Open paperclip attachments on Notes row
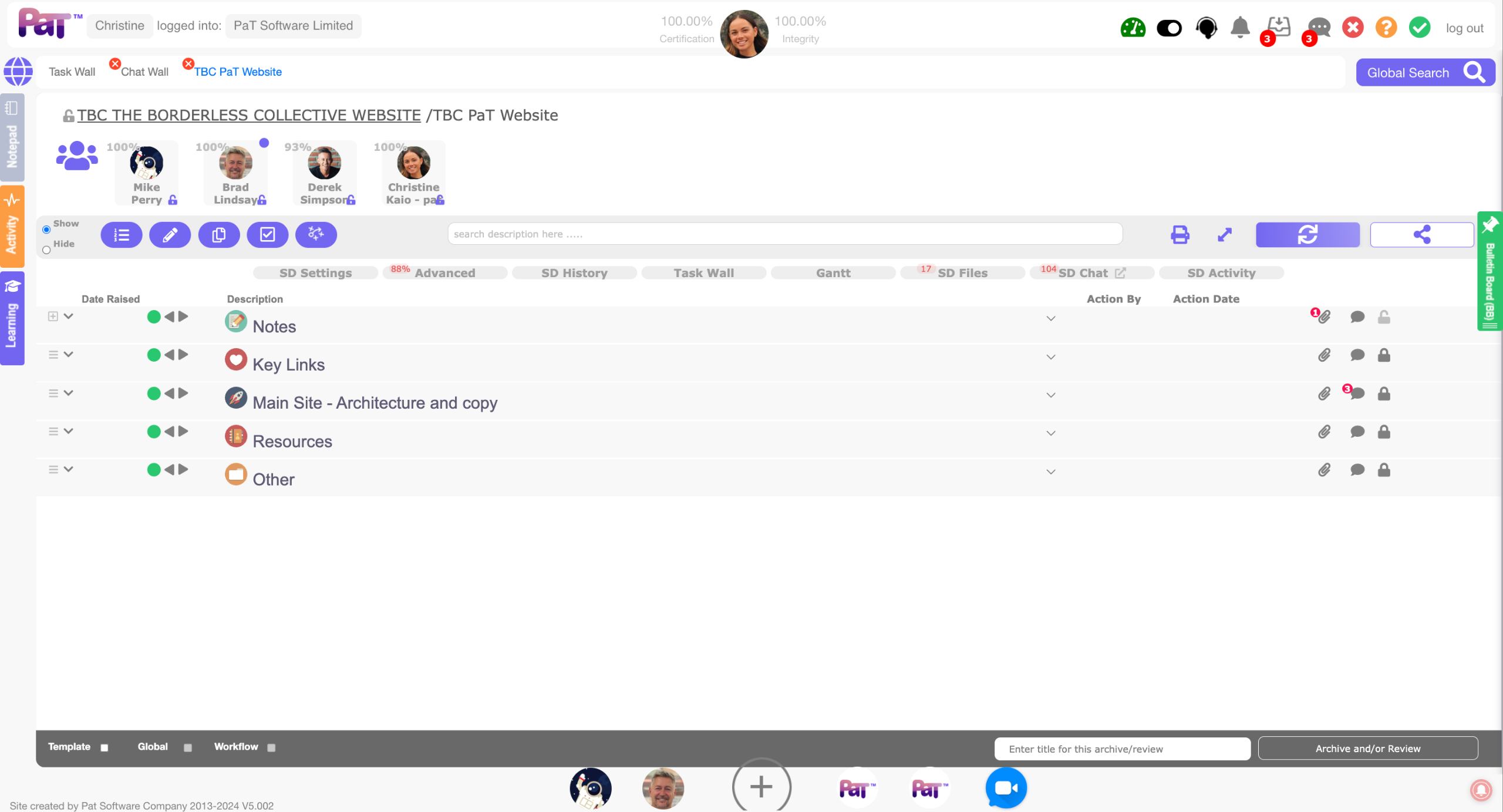Screen dimensions: 1503x812 pos(1324,317)
